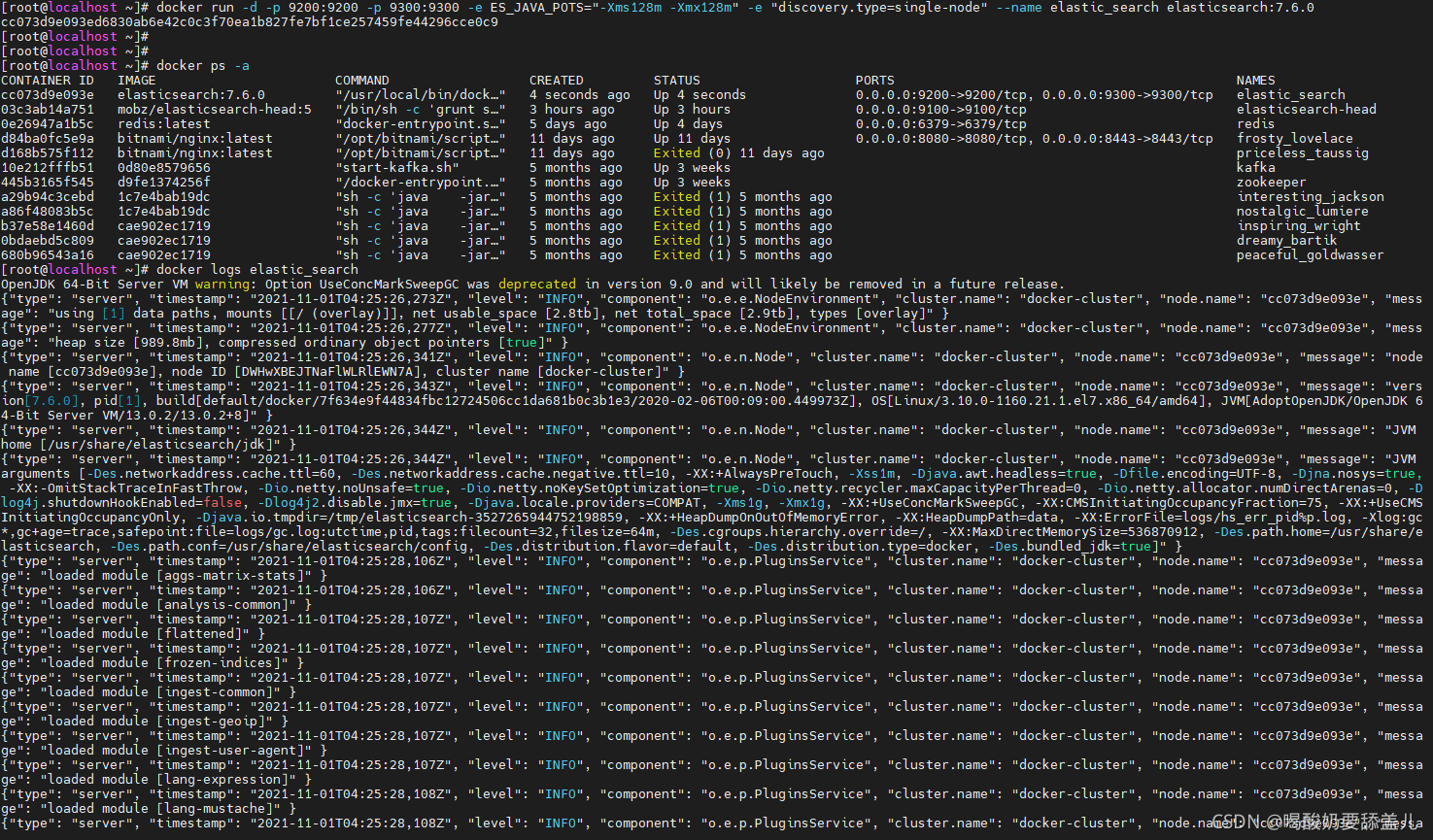Image resolution: width=1433 pixels, height=840 pixels.
Task: Click container name nostalgic_lumiere
Action: 1303,212
